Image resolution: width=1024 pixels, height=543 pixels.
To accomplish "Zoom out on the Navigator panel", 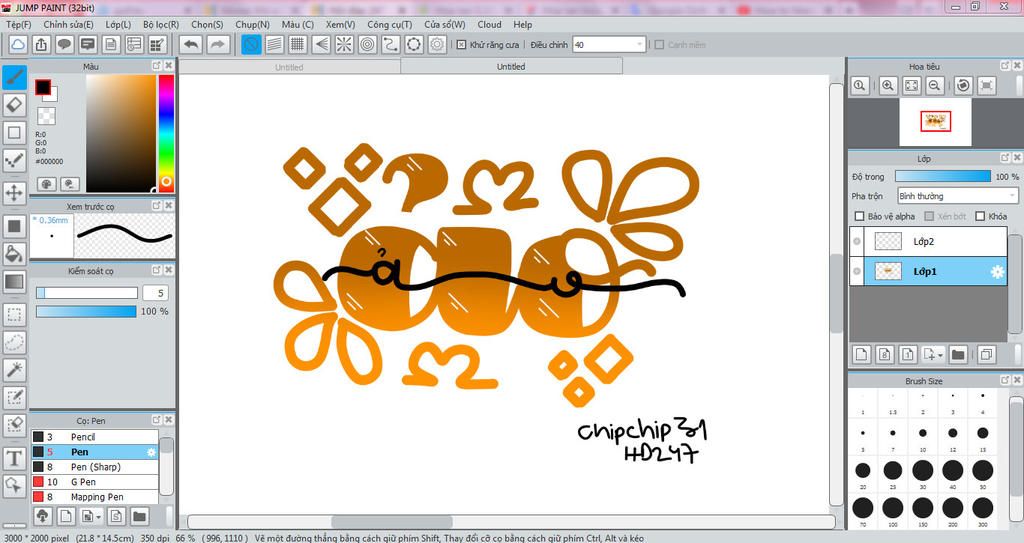I will click(935, 85).
